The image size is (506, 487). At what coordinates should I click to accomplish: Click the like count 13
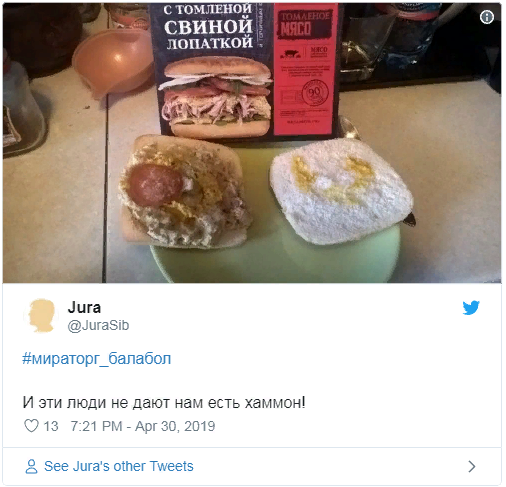click(x=51, y=426)
